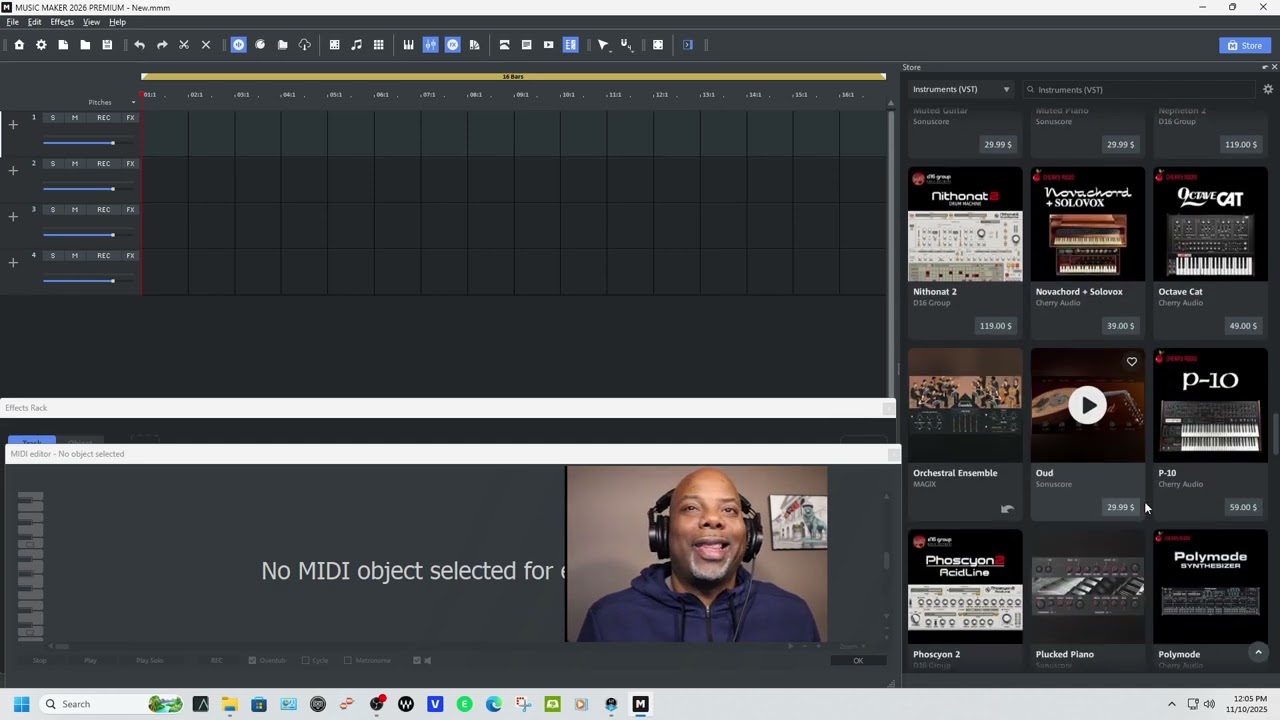Click the scroll-to-top arrow in the Store

pos(1258,652)
